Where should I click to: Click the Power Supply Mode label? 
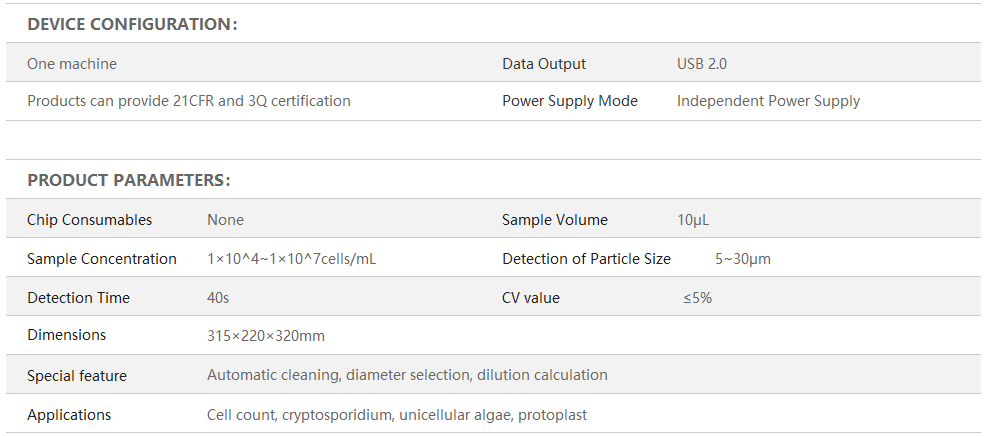pos(570,101)
